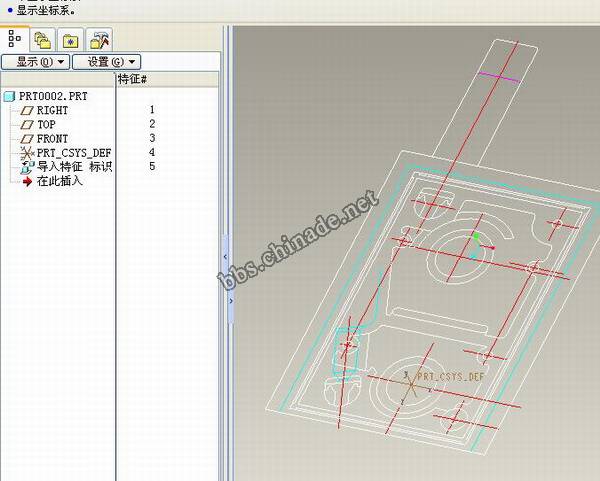
Task: Click PRT_CSYS_DEF label in the model viewport
Action: coord(450,377)
